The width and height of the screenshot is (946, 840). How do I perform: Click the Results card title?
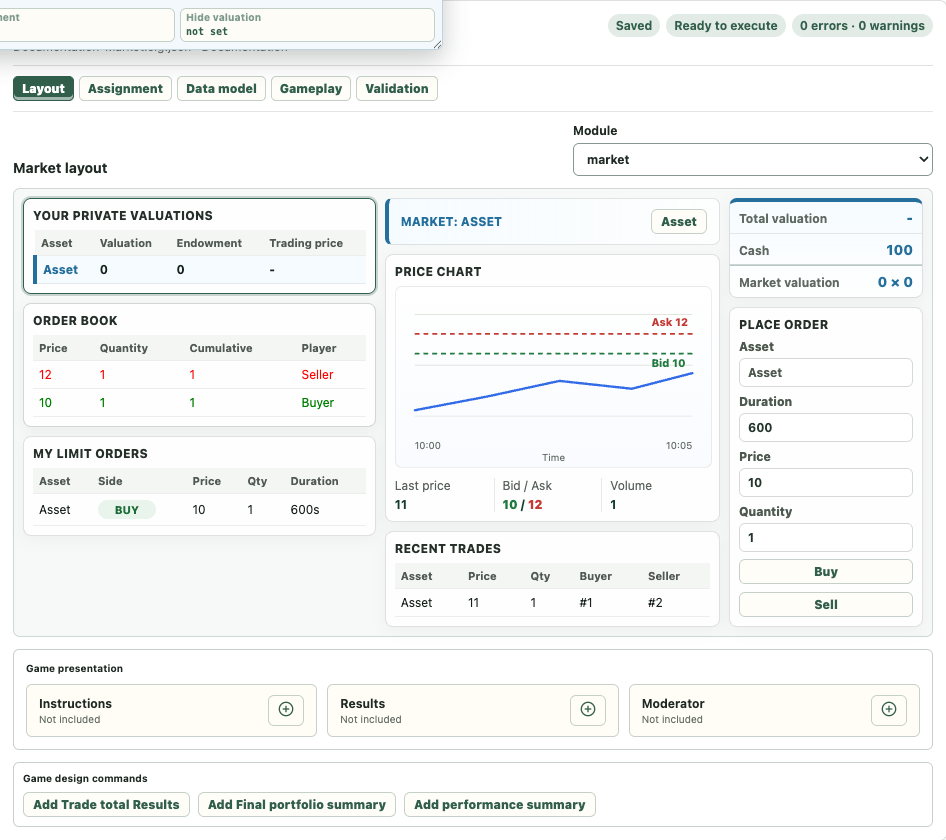click(363, 704)
